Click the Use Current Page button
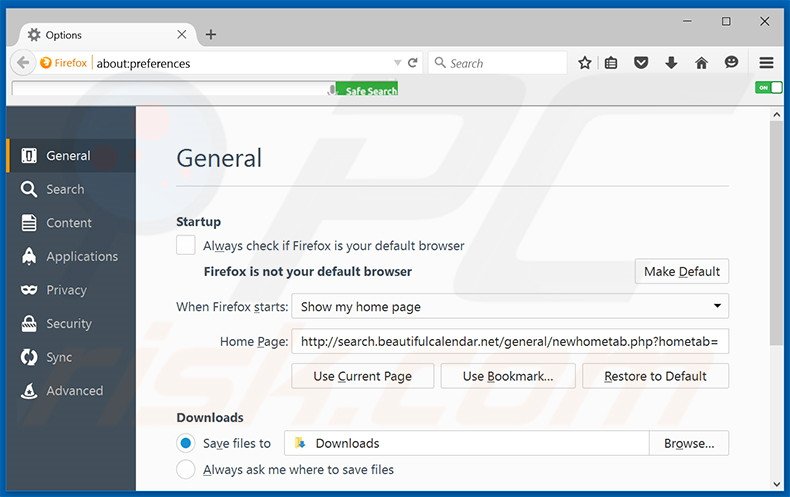This screenshot has height=497, width=790. click(362, 376)
